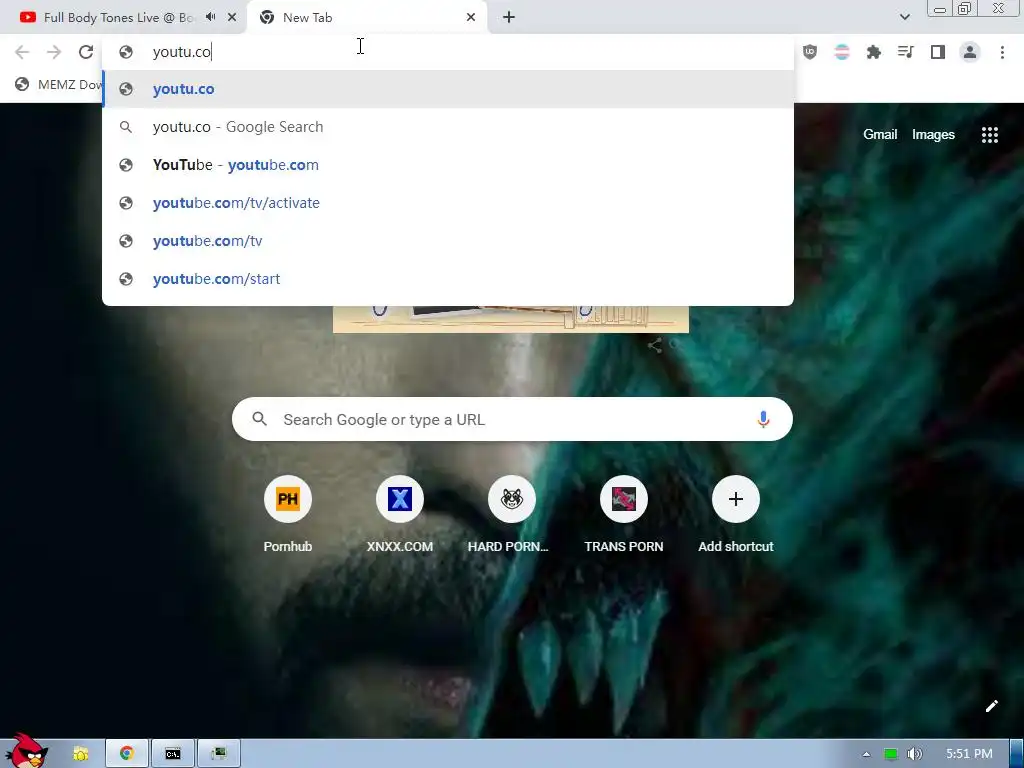Choose youtube.com/start suggestion
The height and width of the screenshot is (768, 1024).
pyautogui.click(x=448, y=278)
